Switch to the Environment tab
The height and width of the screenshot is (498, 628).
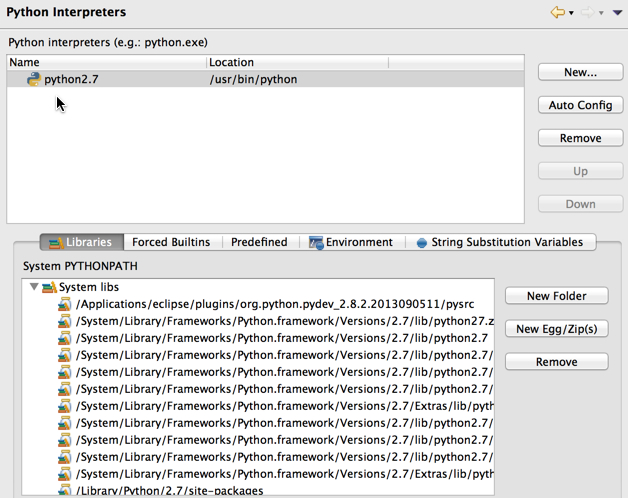pyautogui.click(x=351, y=242)
